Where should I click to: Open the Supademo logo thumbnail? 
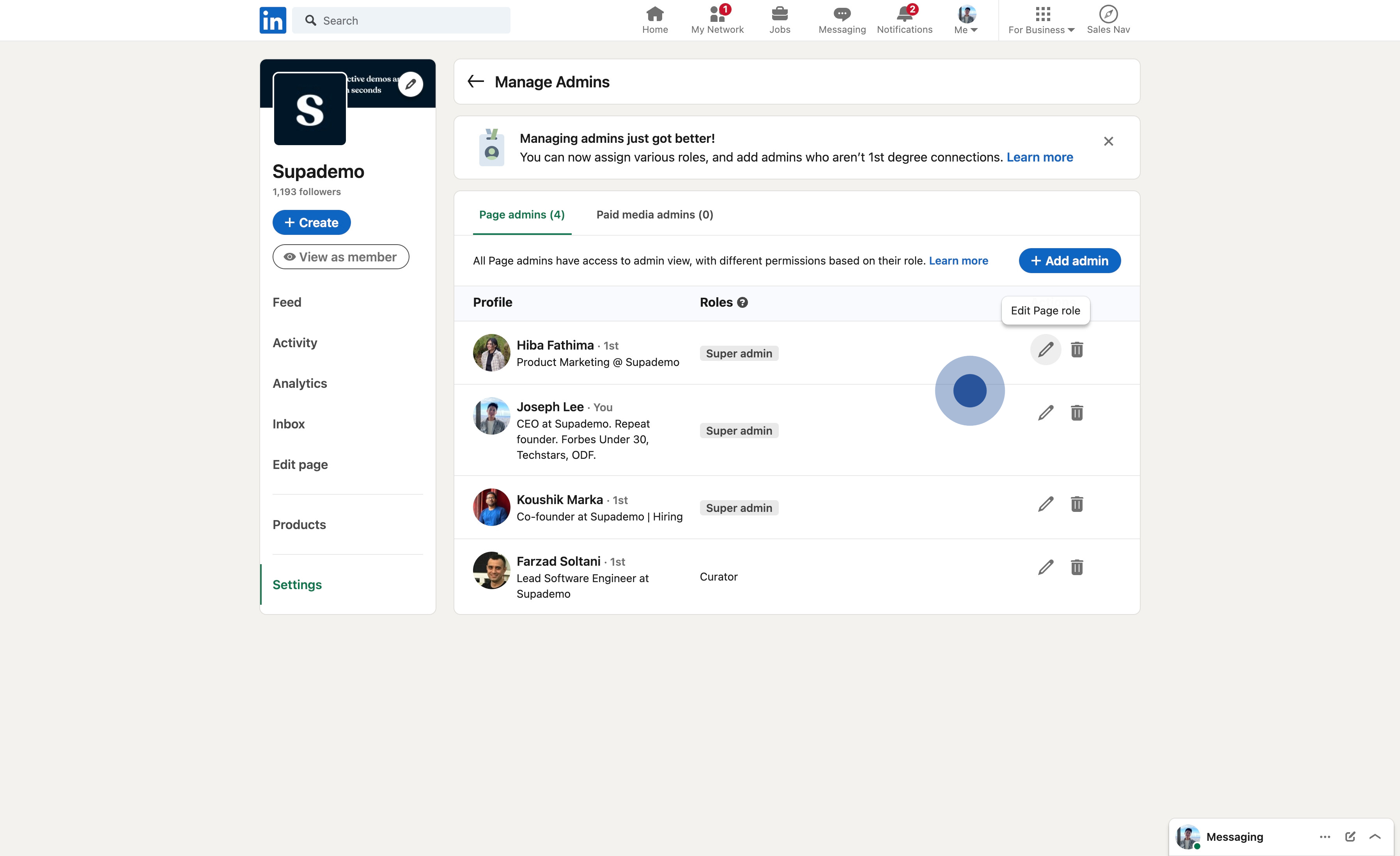tap(310, 108)
